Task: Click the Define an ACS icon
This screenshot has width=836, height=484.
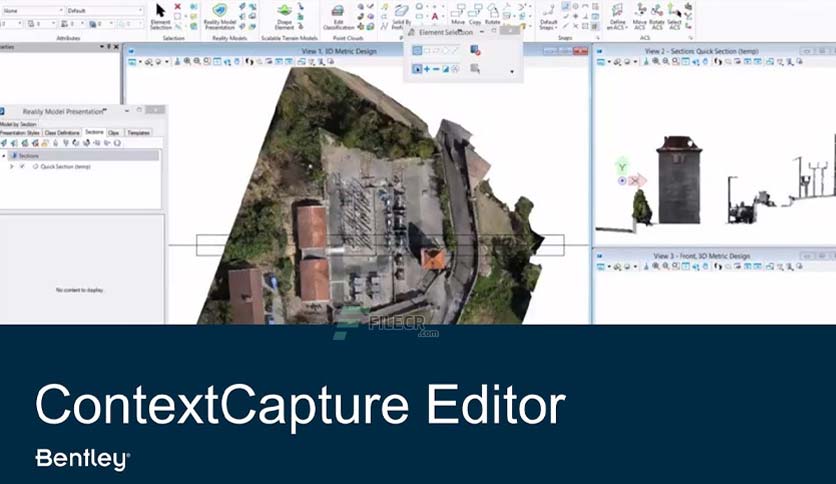Action: 617,16
